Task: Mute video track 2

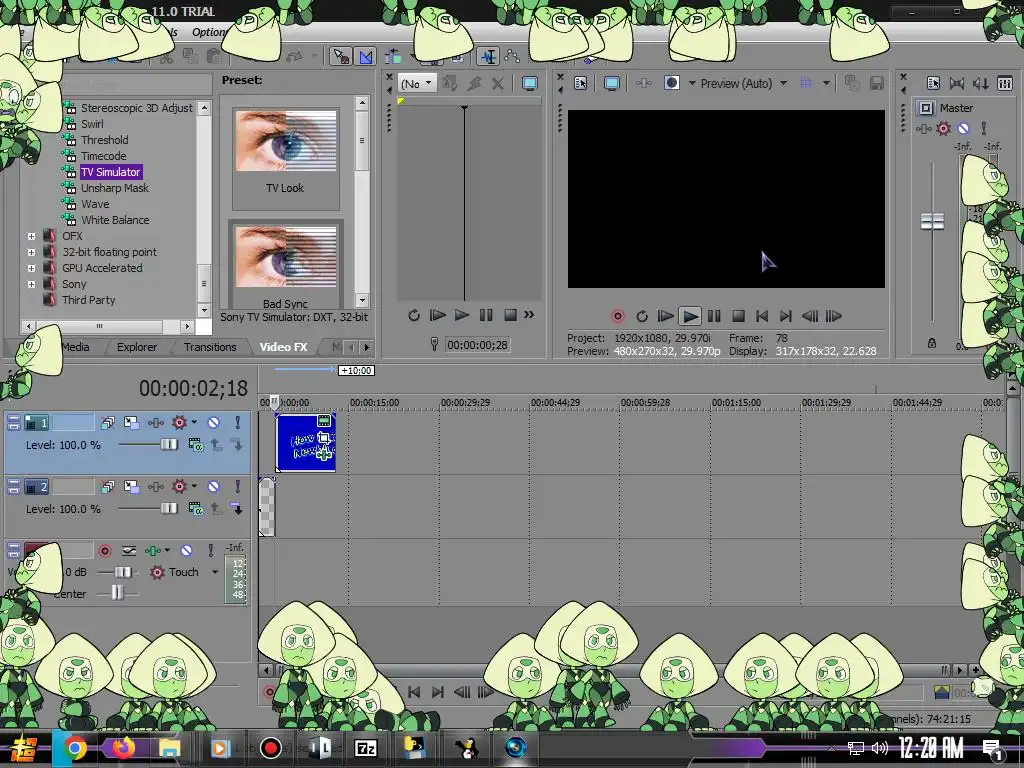Action: click(x=214, y=487)
